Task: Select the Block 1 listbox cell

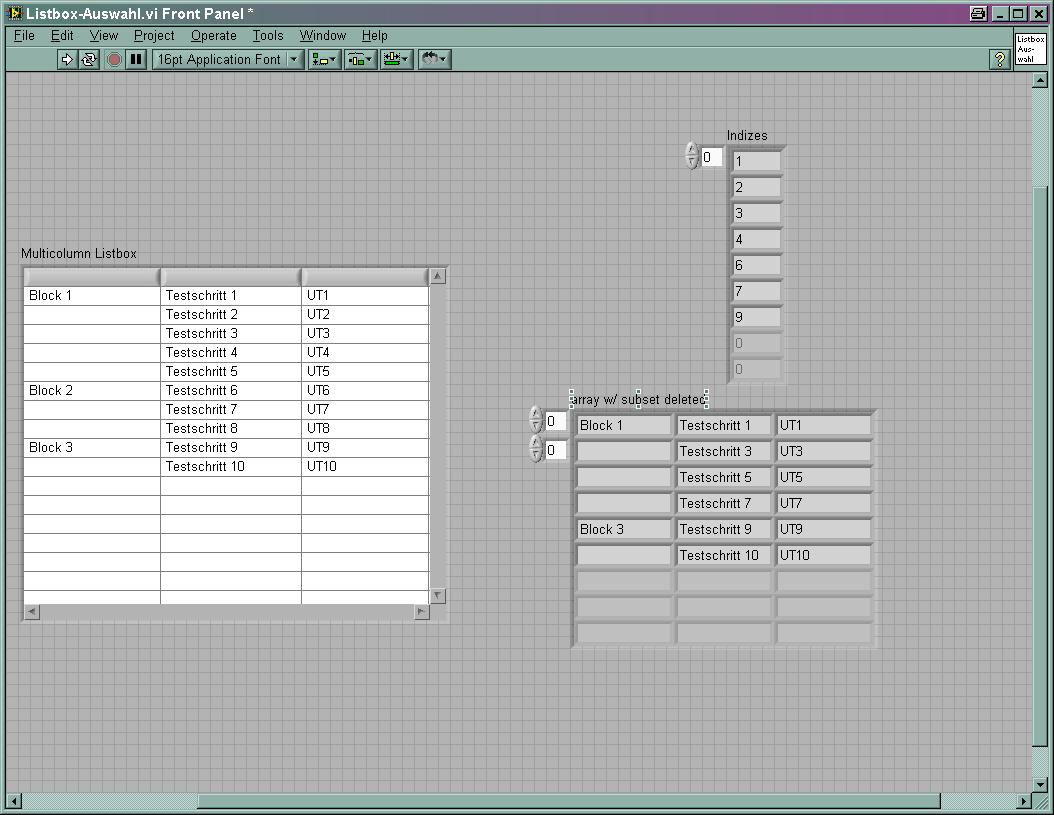Action: (x=92, y=295)
